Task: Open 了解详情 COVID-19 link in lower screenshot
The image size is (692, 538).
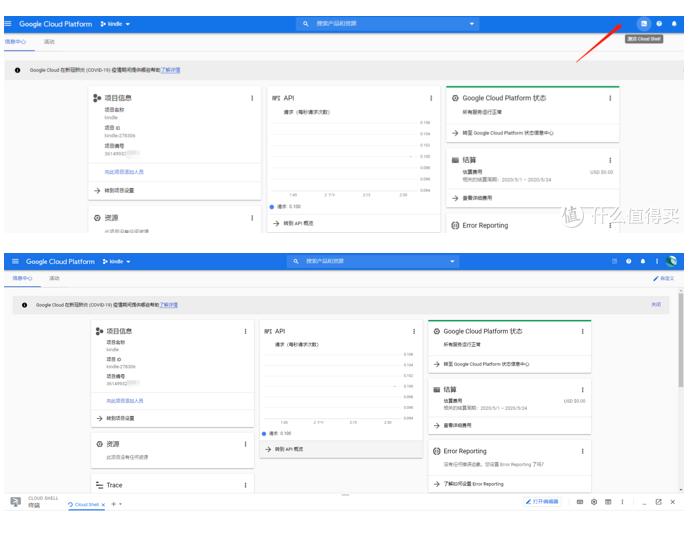Action: (169, 305)
